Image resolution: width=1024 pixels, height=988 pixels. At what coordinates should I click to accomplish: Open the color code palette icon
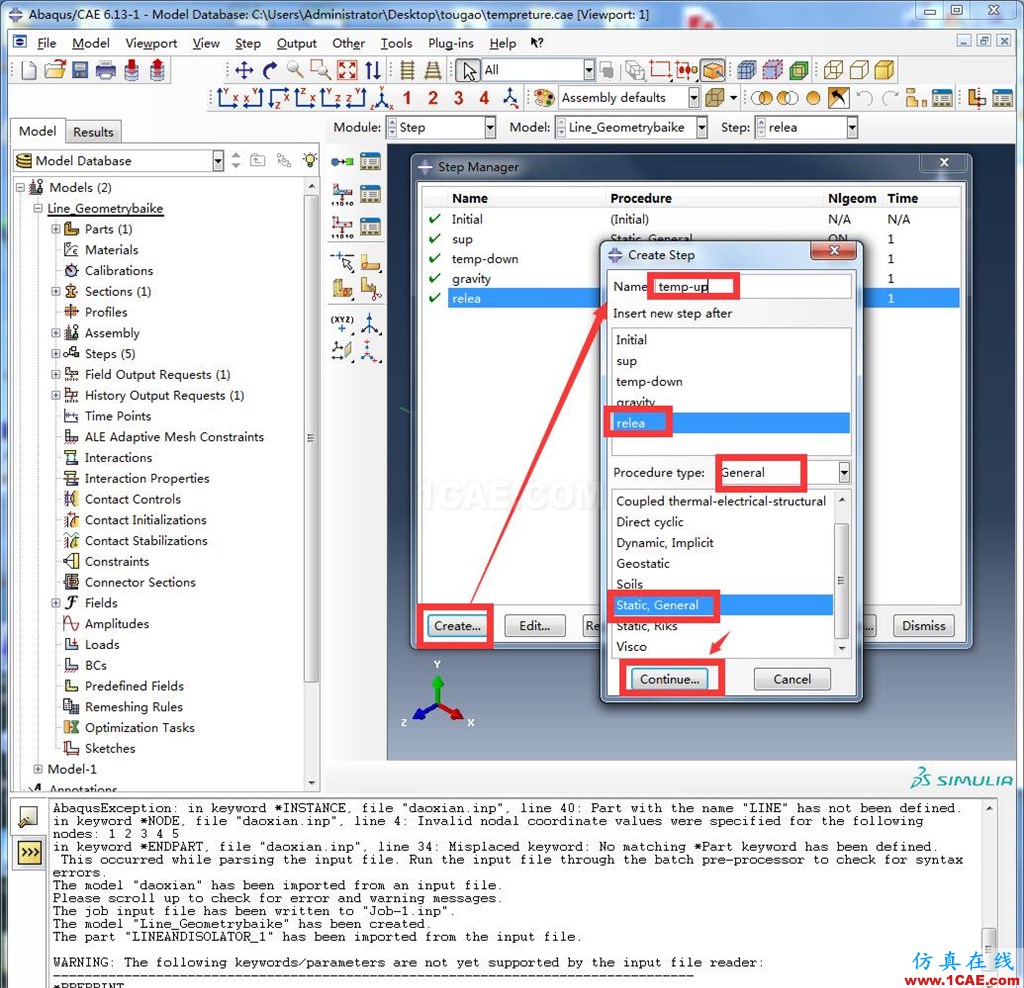pyautogui.click(x=543, y=98)
